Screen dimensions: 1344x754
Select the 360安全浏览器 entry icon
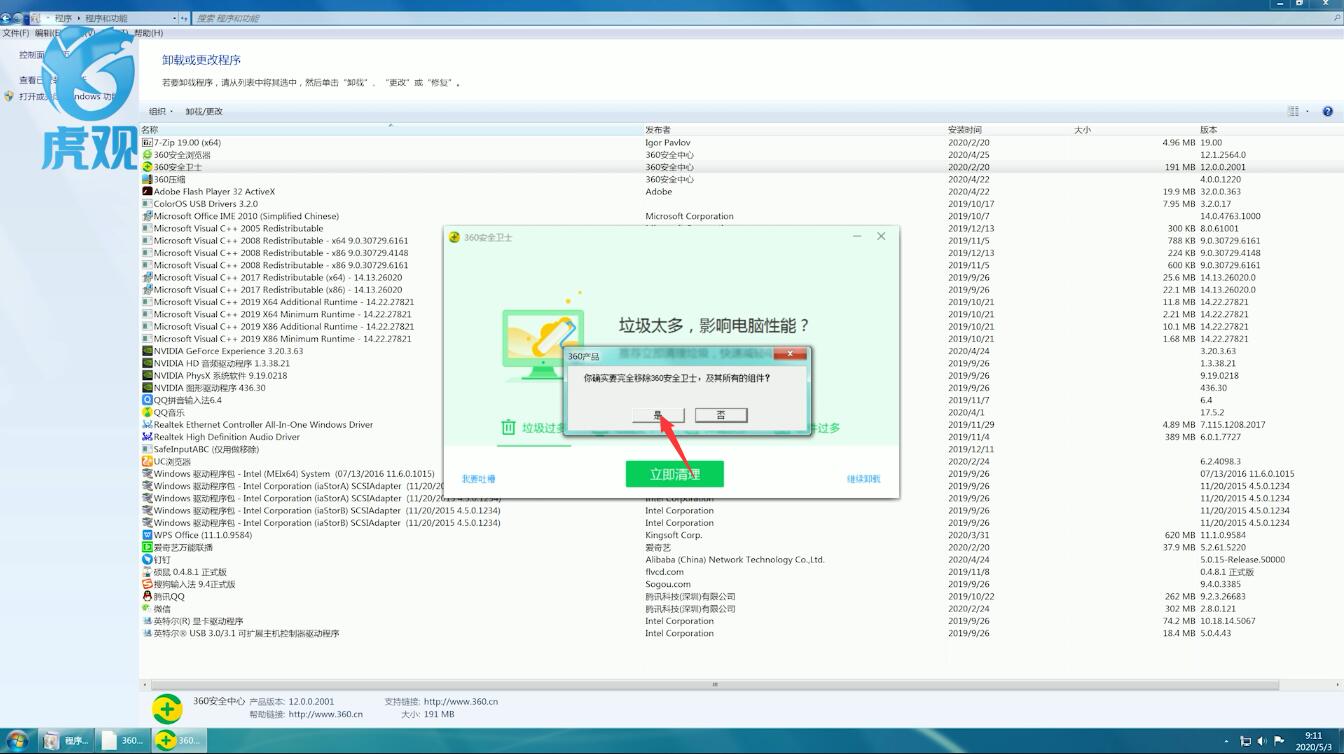click(147, 155)
